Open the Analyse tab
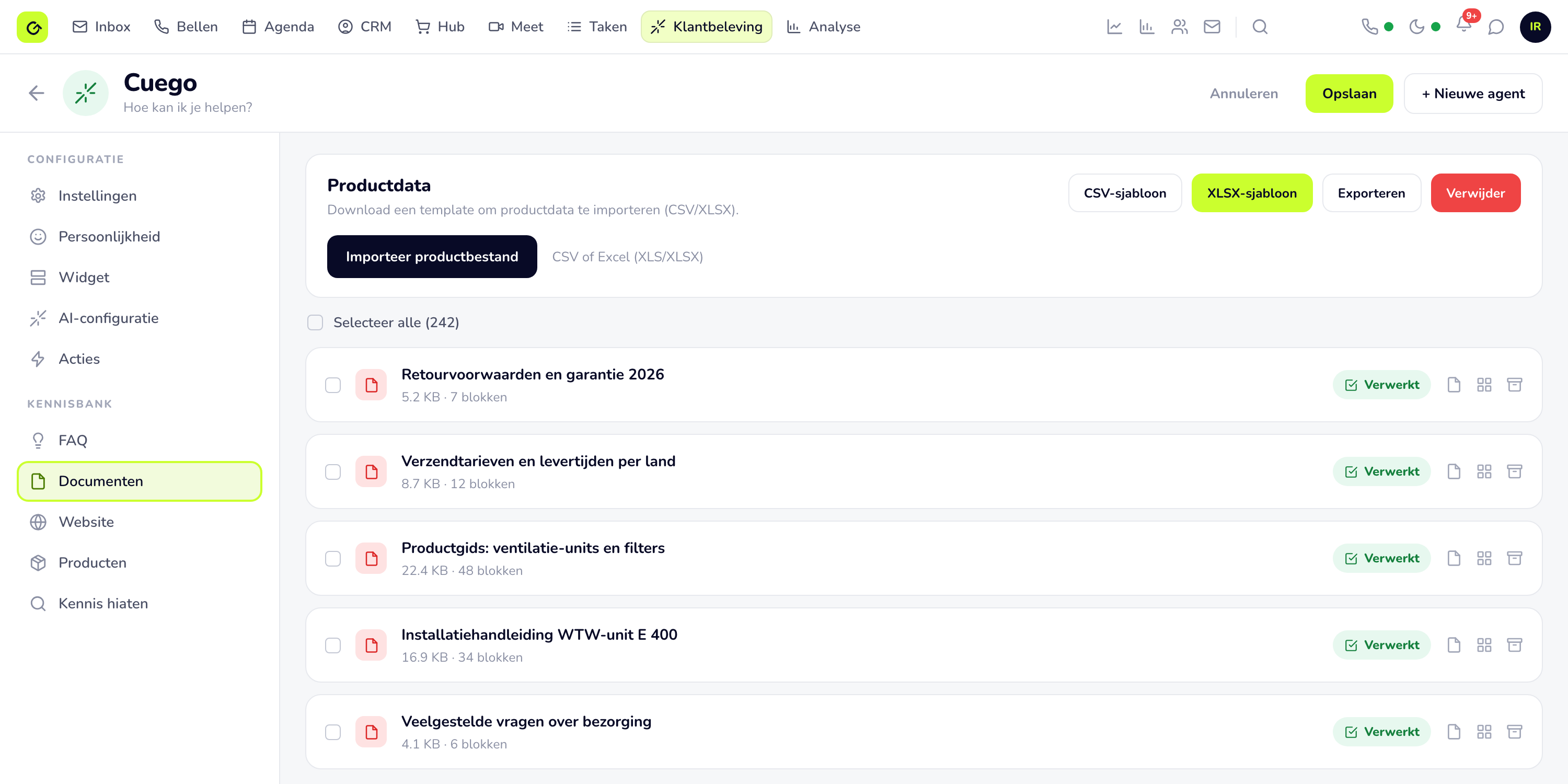 824,27
